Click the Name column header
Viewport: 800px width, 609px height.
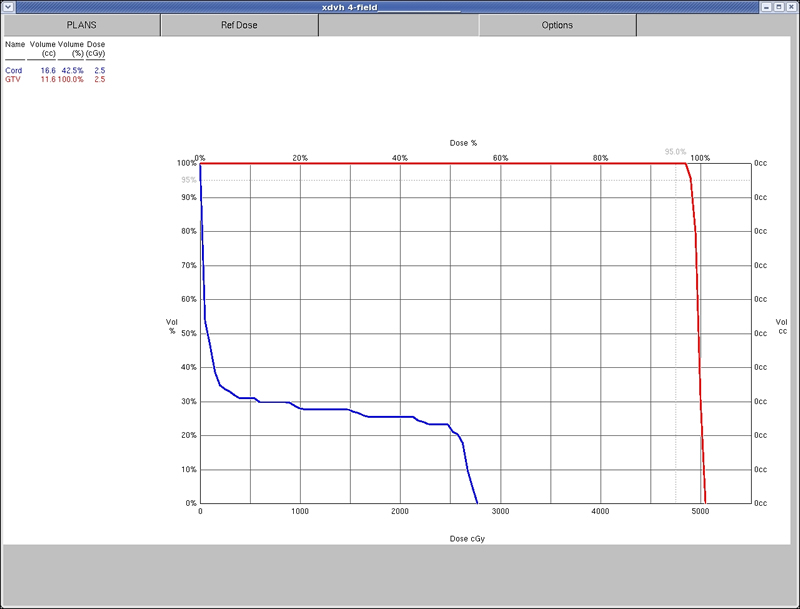coord(15,45)
